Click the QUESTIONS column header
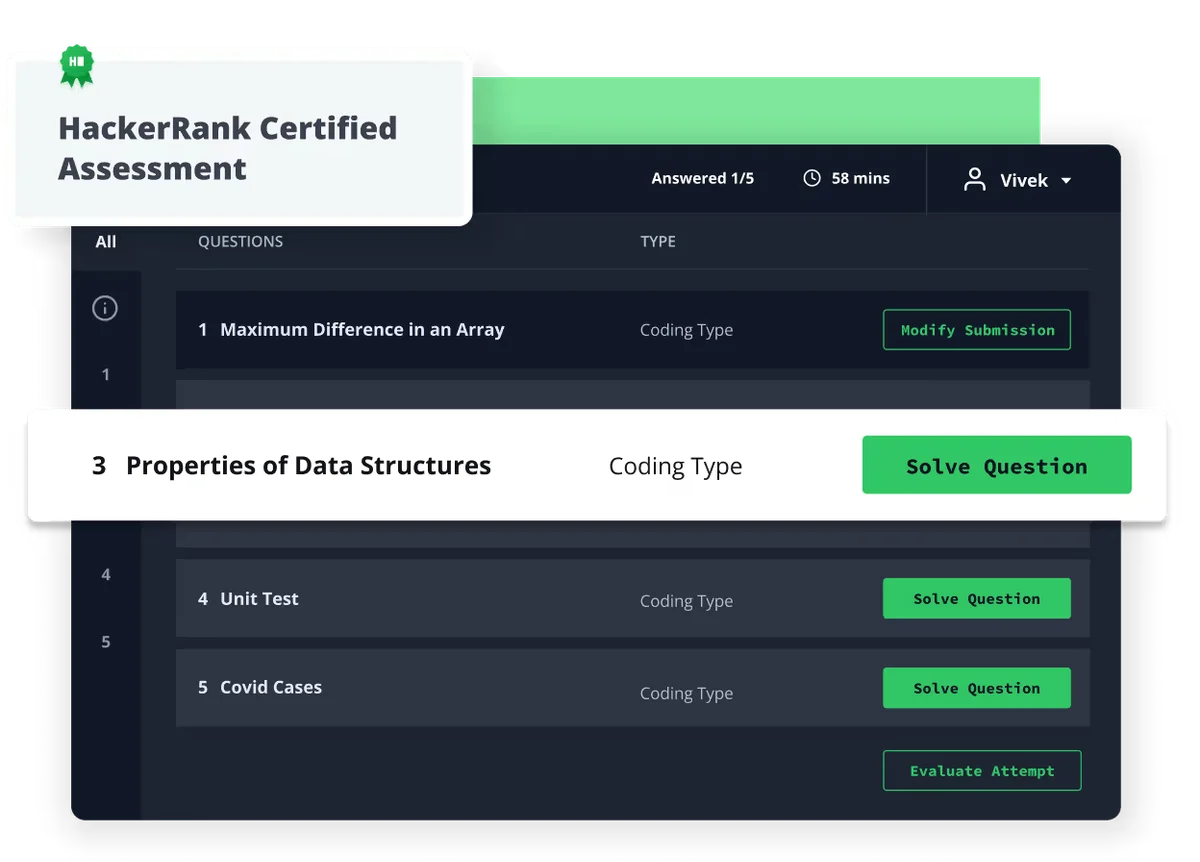This screenshot has width=1200, height=862. point(240,241)
